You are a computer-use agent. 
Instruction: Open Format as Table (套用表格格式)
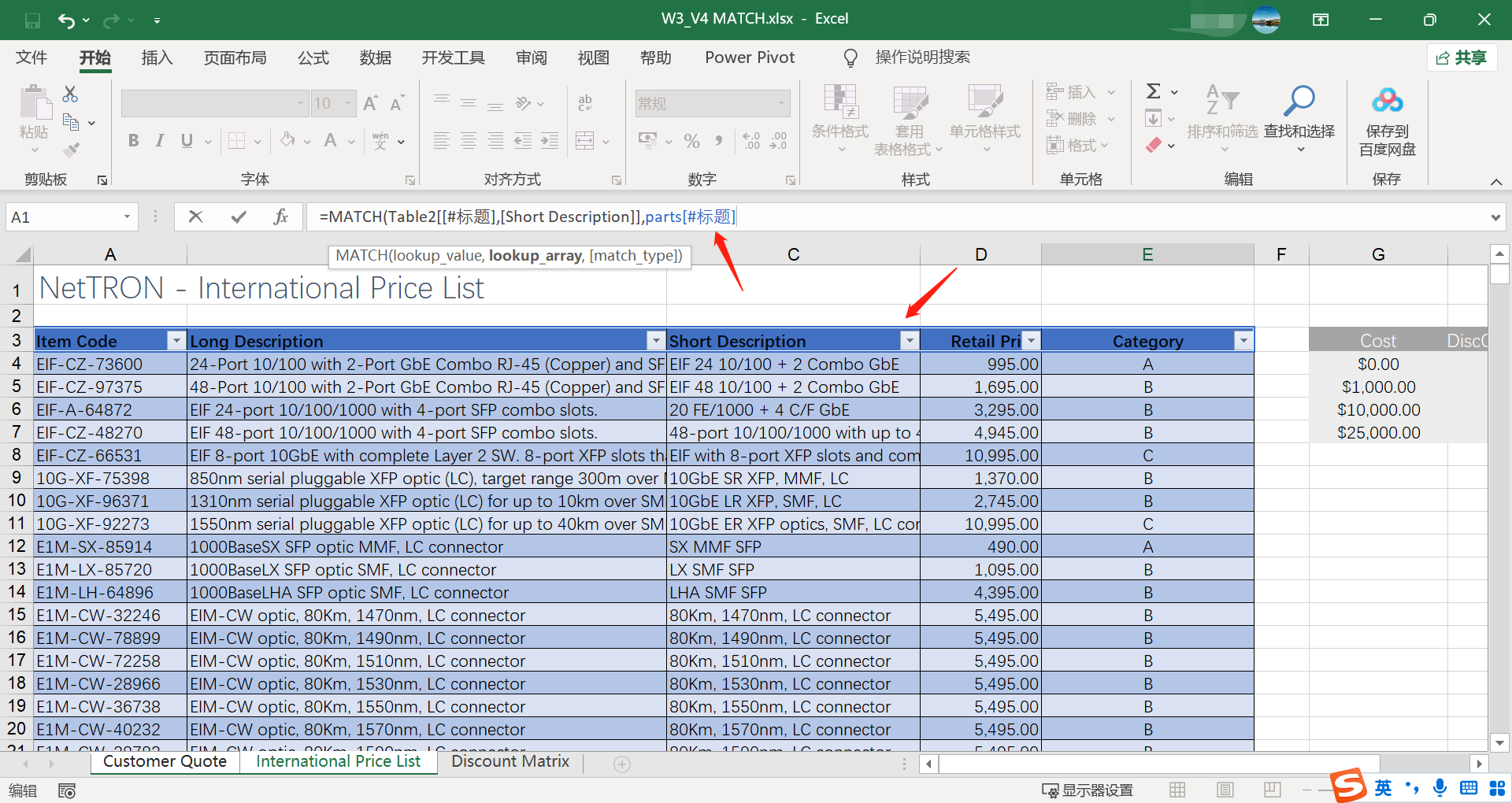pyautogui.click(x=908, y=119)
